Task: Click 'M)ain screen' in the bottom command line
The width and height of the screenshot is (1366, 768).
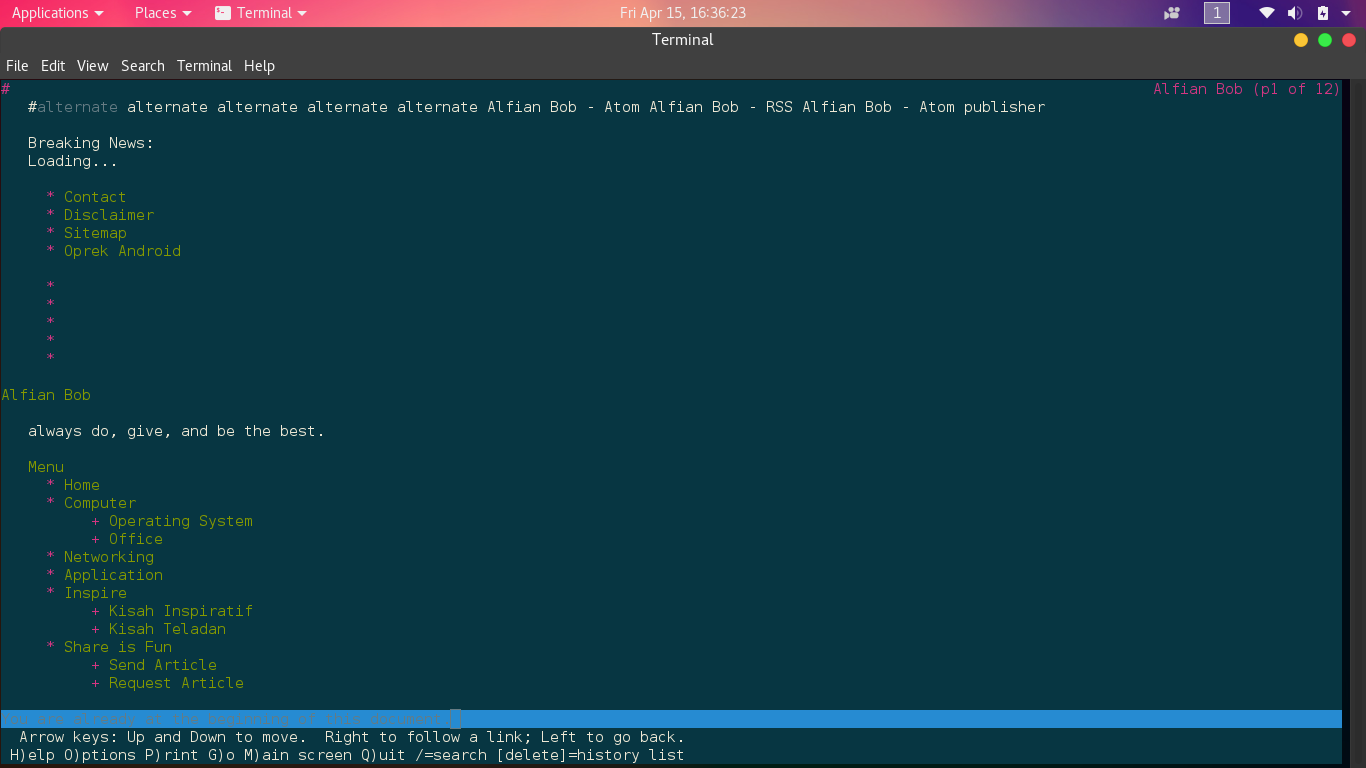Action: click(298, 755)
